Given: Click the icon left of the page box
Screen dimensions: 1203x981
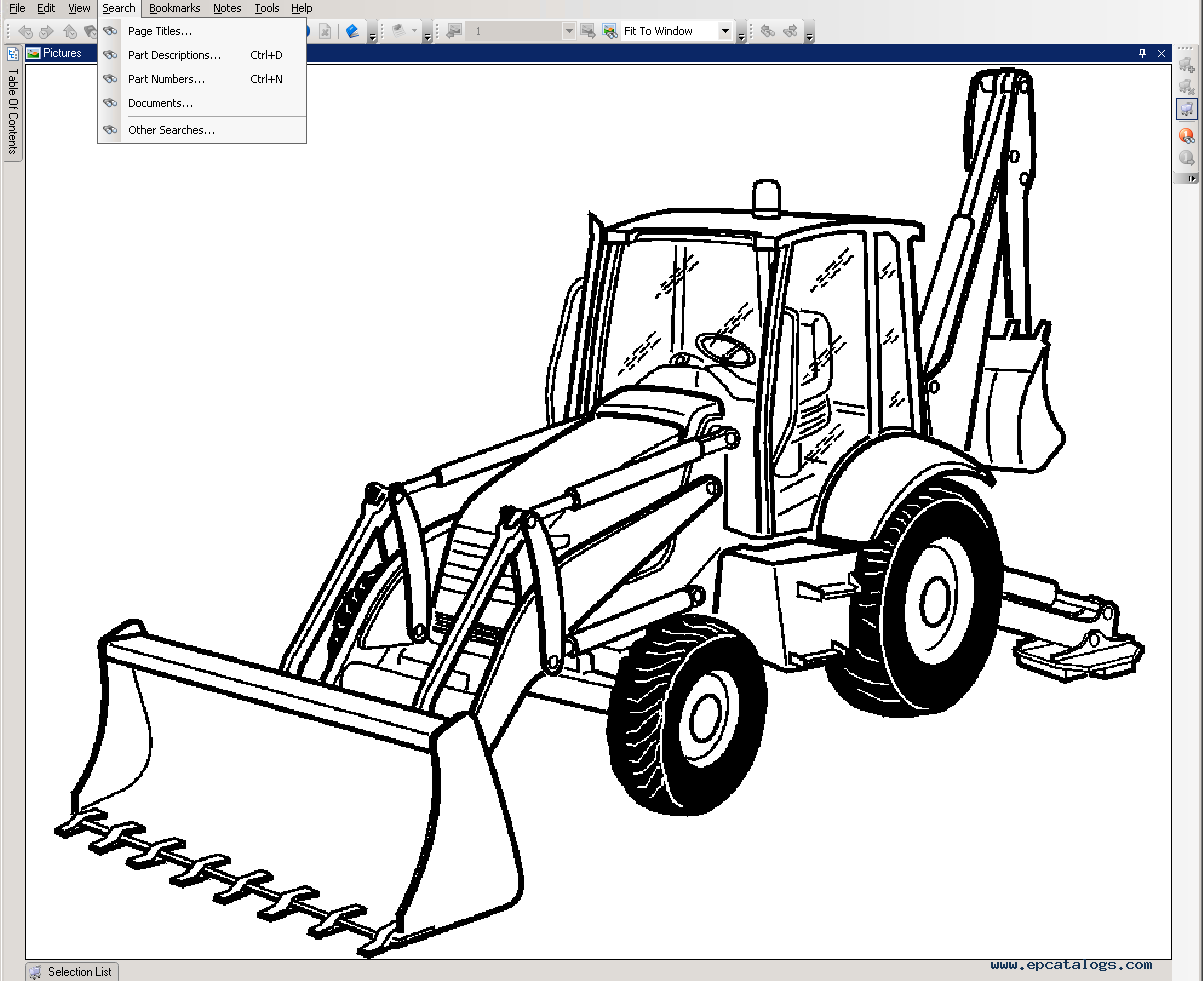Looking at the screenshot, I should point(453,31).
